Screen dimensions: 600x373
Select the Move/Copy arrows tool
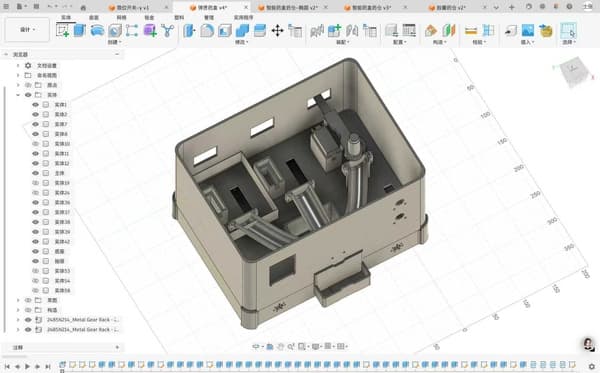(x=277, y=30)
